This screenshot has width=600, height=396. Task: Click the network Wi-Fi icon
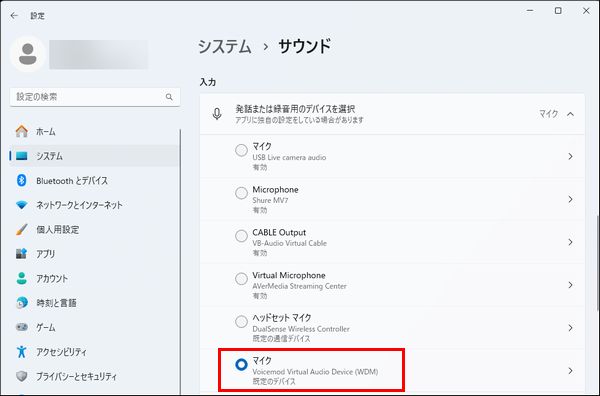(22, 205)
